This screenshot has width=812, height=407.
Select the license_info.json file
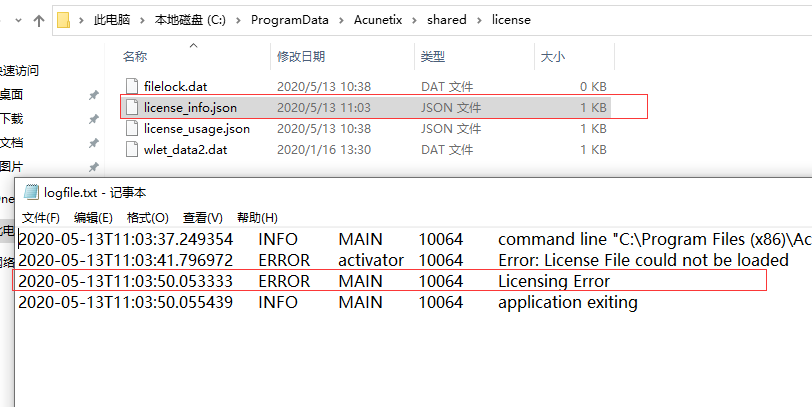point(190,107)
